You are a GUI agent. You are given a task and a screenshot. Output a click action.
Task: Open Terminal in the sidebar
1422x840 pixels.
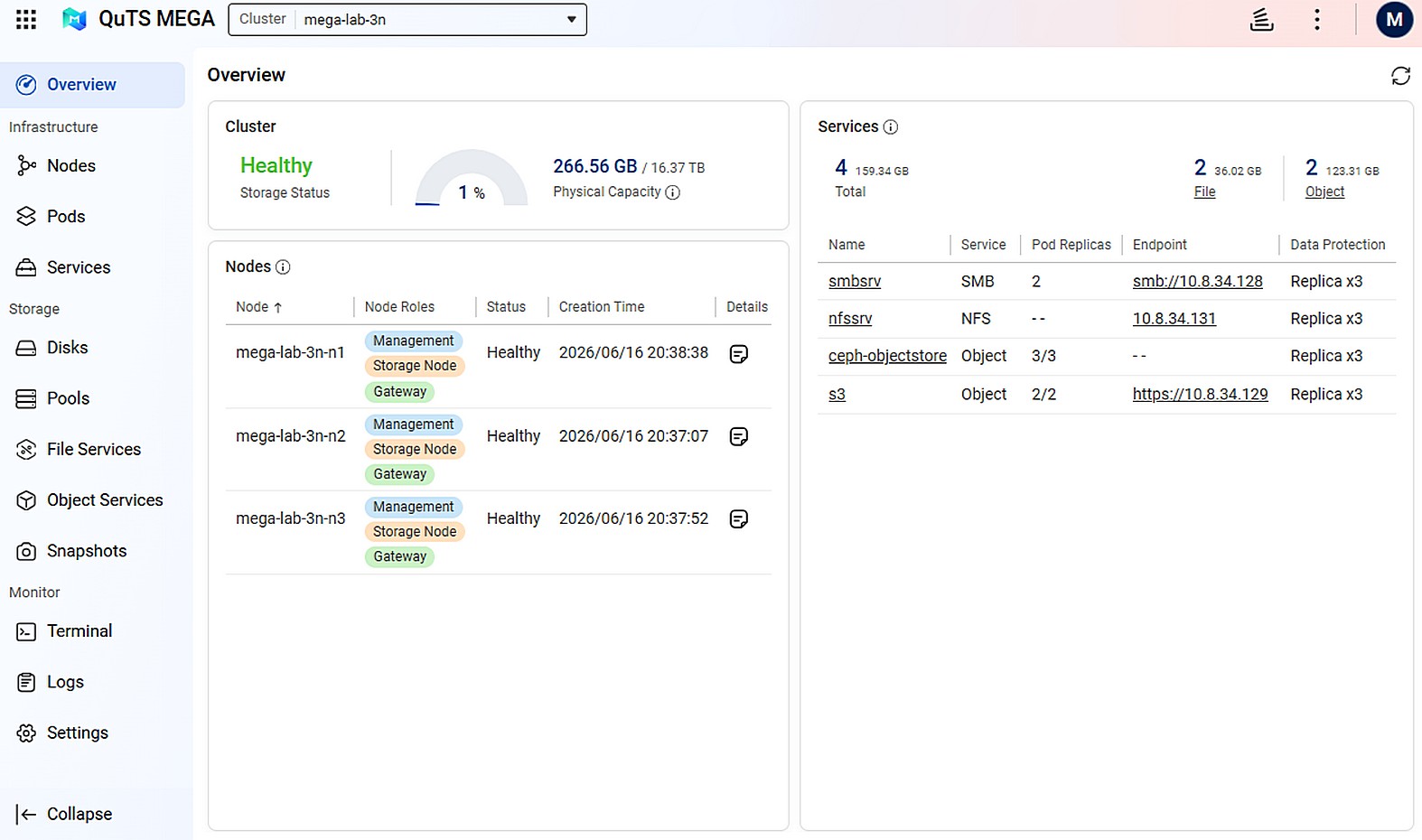[x=92, y=631]
